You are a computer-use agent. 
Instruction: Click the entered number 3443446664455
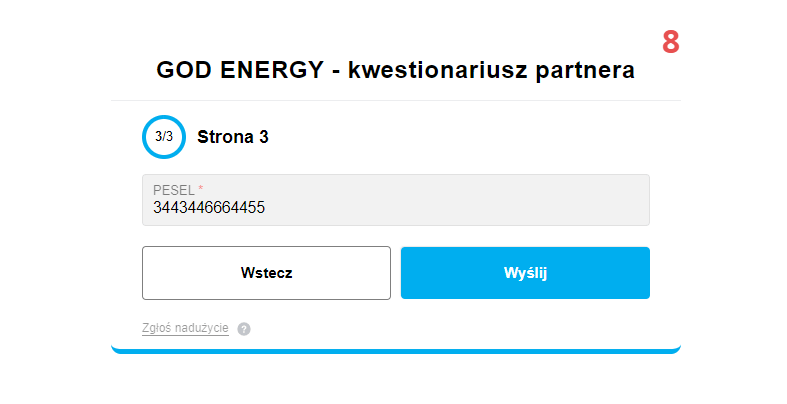coord(209,208)
